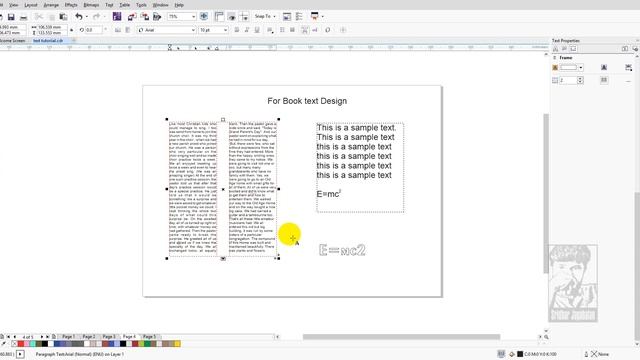Switch to Page 2 tab

[89, 337]
